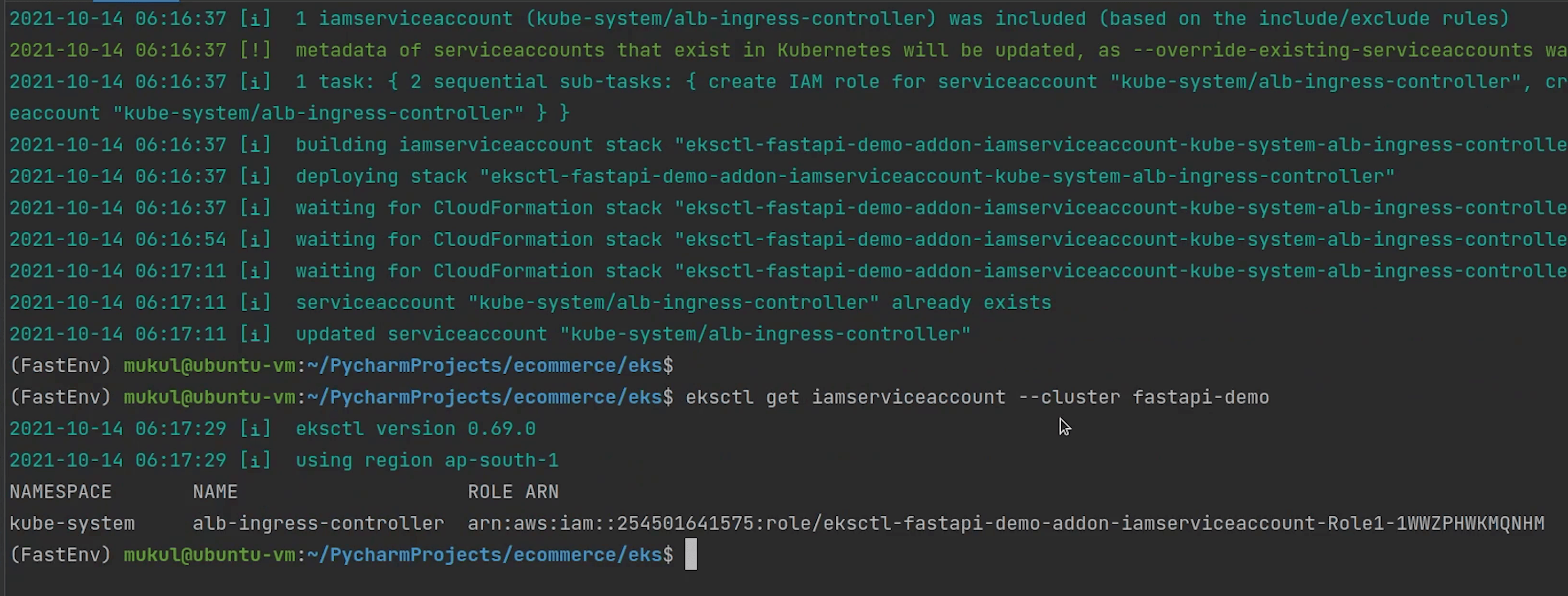Click the "--override-existing-serviceaccounts" text
The height and width of the screenshot is (596, 1568).
tap(1333, 50)
